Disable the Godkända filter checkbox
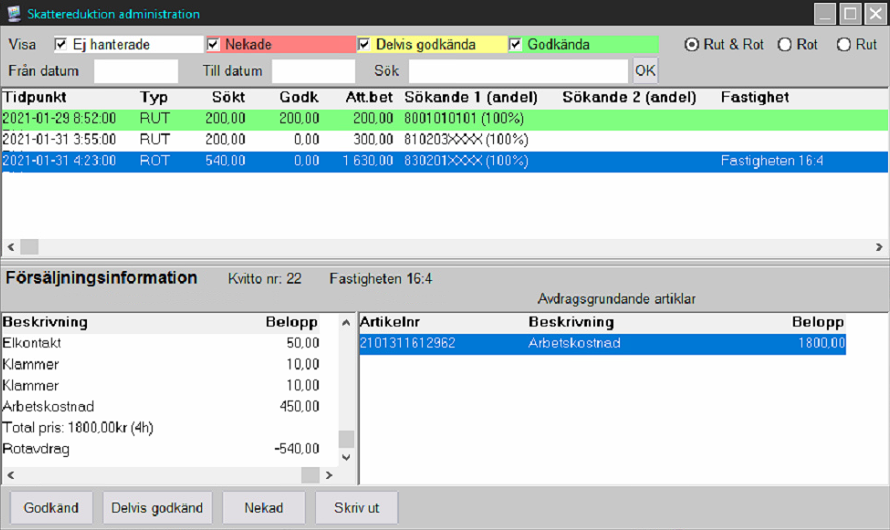 pyautogui.click(x=516, y=45)
